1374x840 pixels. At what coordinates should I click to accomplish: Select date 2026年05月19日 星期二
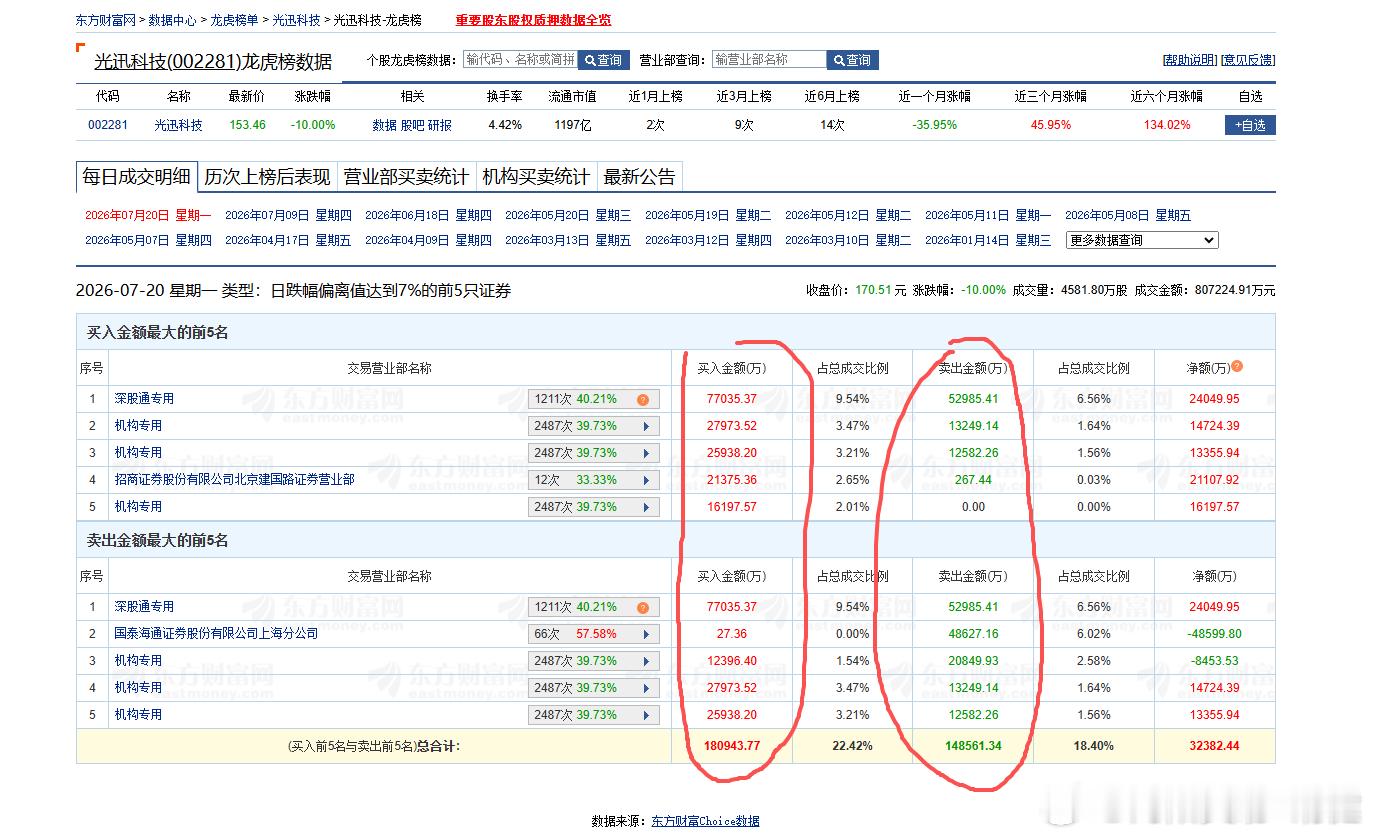(x=708, y=215)
